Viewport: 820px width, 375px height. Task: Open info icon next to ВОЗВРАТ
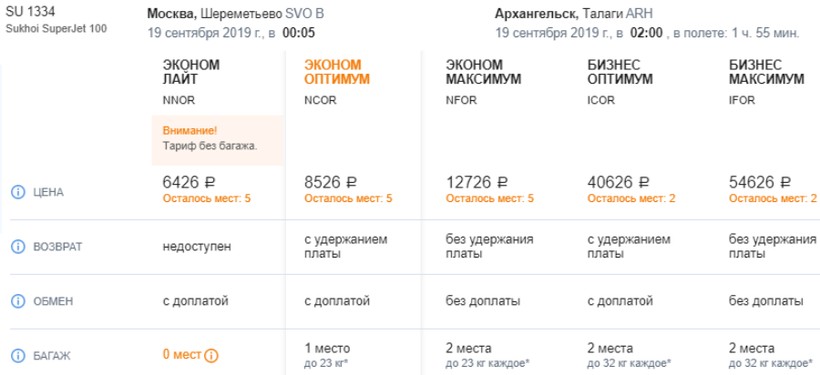coord(18,247)
